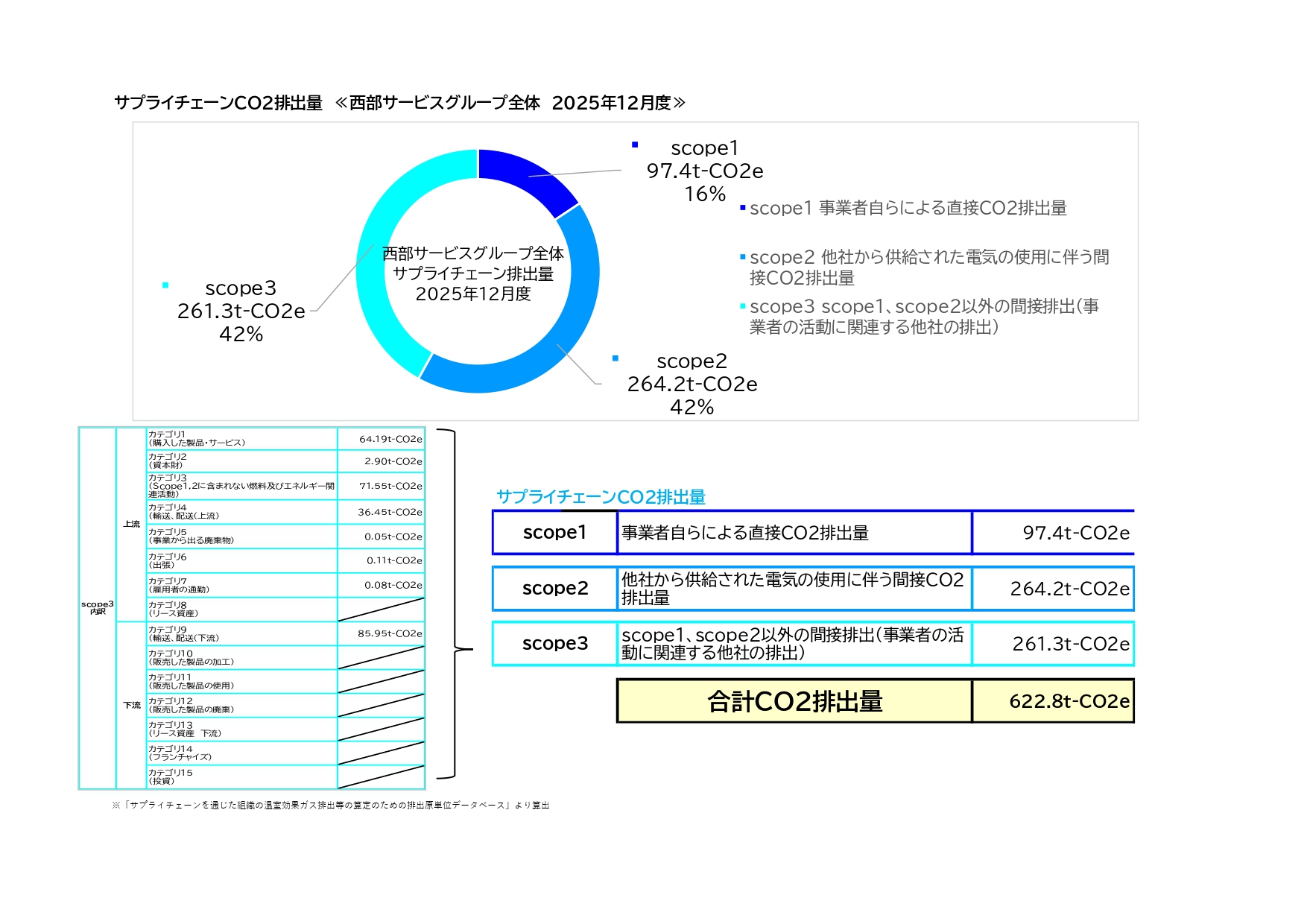Select the scope2 264.2t-CO2e data label
The image size is (1307, 924).
(692, 384)
